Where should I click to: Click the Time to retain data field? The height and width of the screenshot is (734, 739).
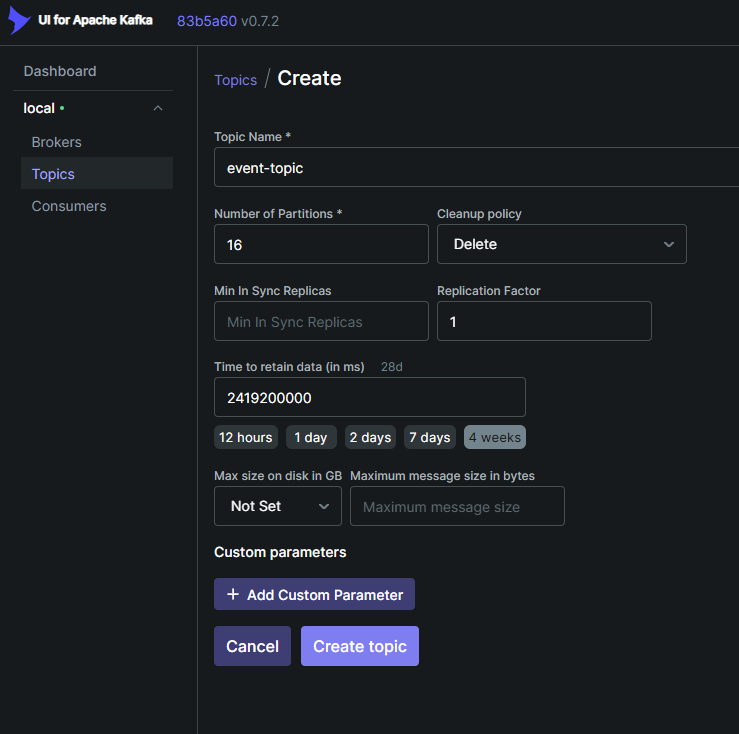(x=370, y=397)
